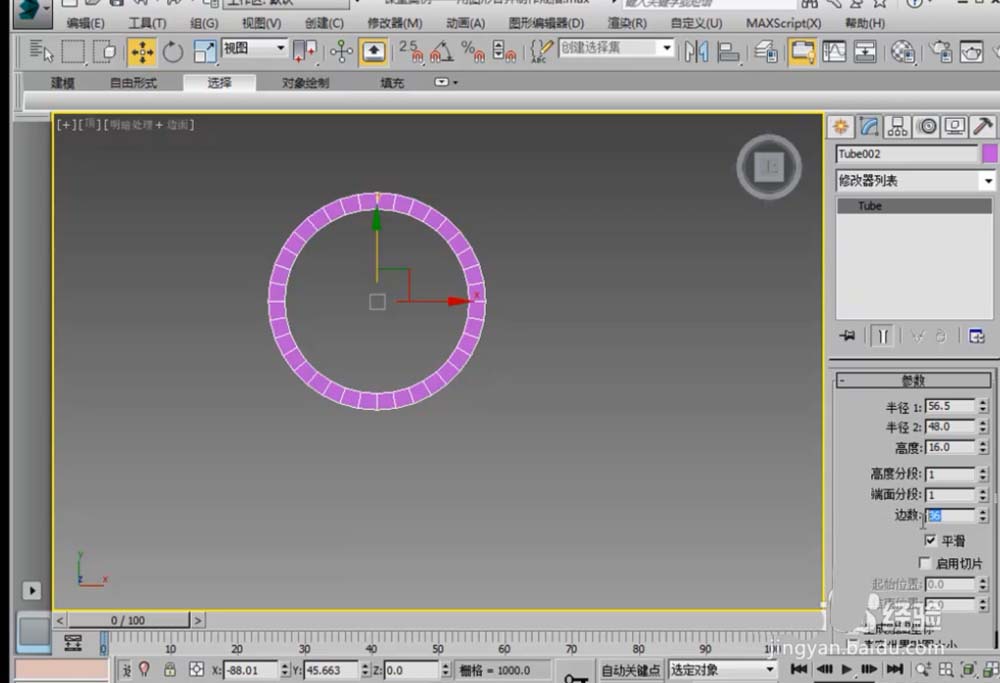Open the MAXScript(X) menu
Image resolution: width=1000 pixels, height=683 pixels.
[x=784, y=23]
